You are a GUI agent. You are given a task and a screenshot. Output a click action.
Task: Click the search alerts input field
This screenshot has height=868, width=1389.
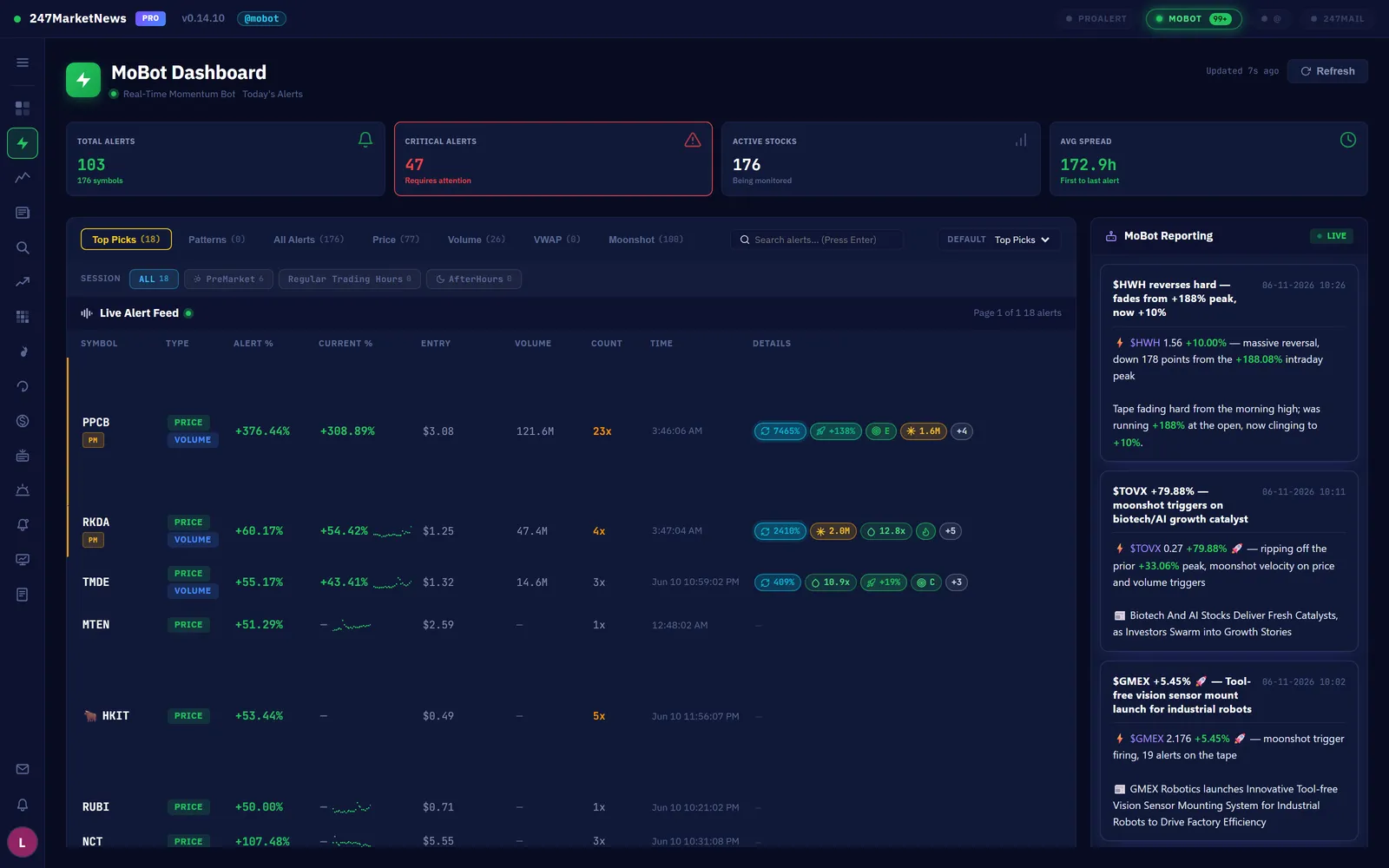(x=817, y=240)
